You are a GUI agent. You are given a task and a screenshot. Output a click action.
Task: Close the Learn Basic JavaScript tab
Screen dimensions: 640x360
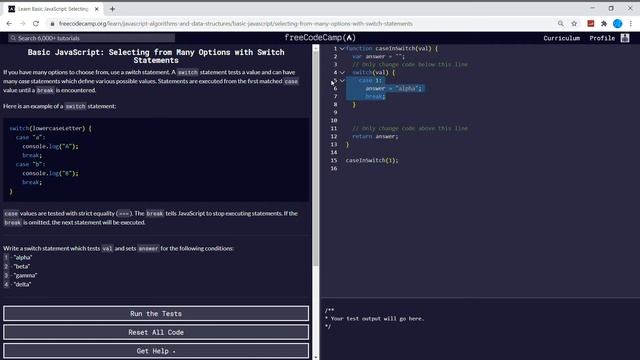click(97, 9)
